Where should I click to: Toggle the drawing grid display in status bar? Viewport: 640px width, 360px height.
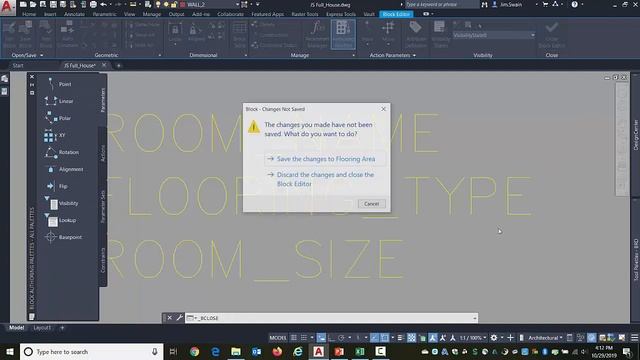[x=293, y=338]
